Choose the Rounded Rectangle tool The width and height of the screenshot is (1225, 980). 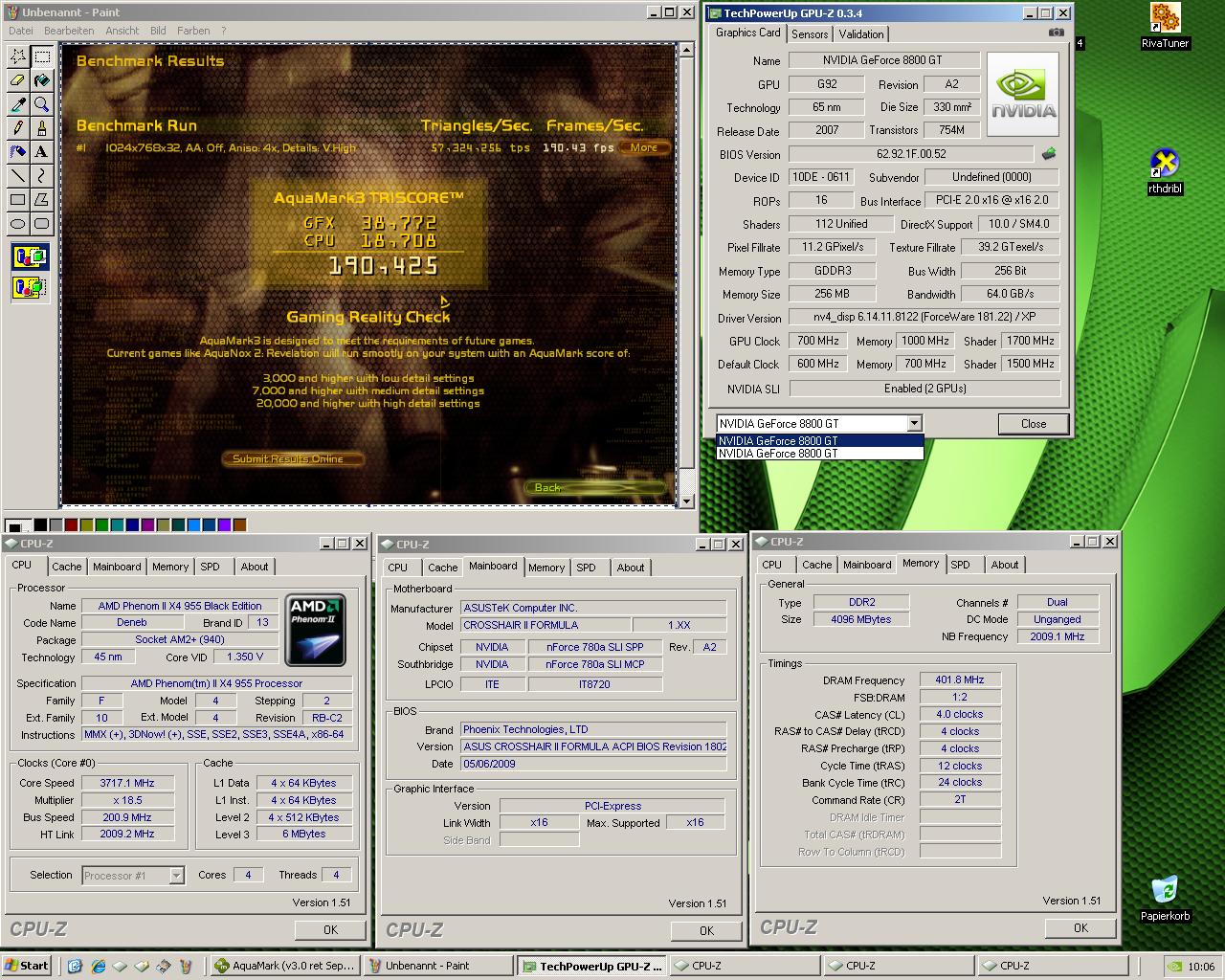point(42,224)
